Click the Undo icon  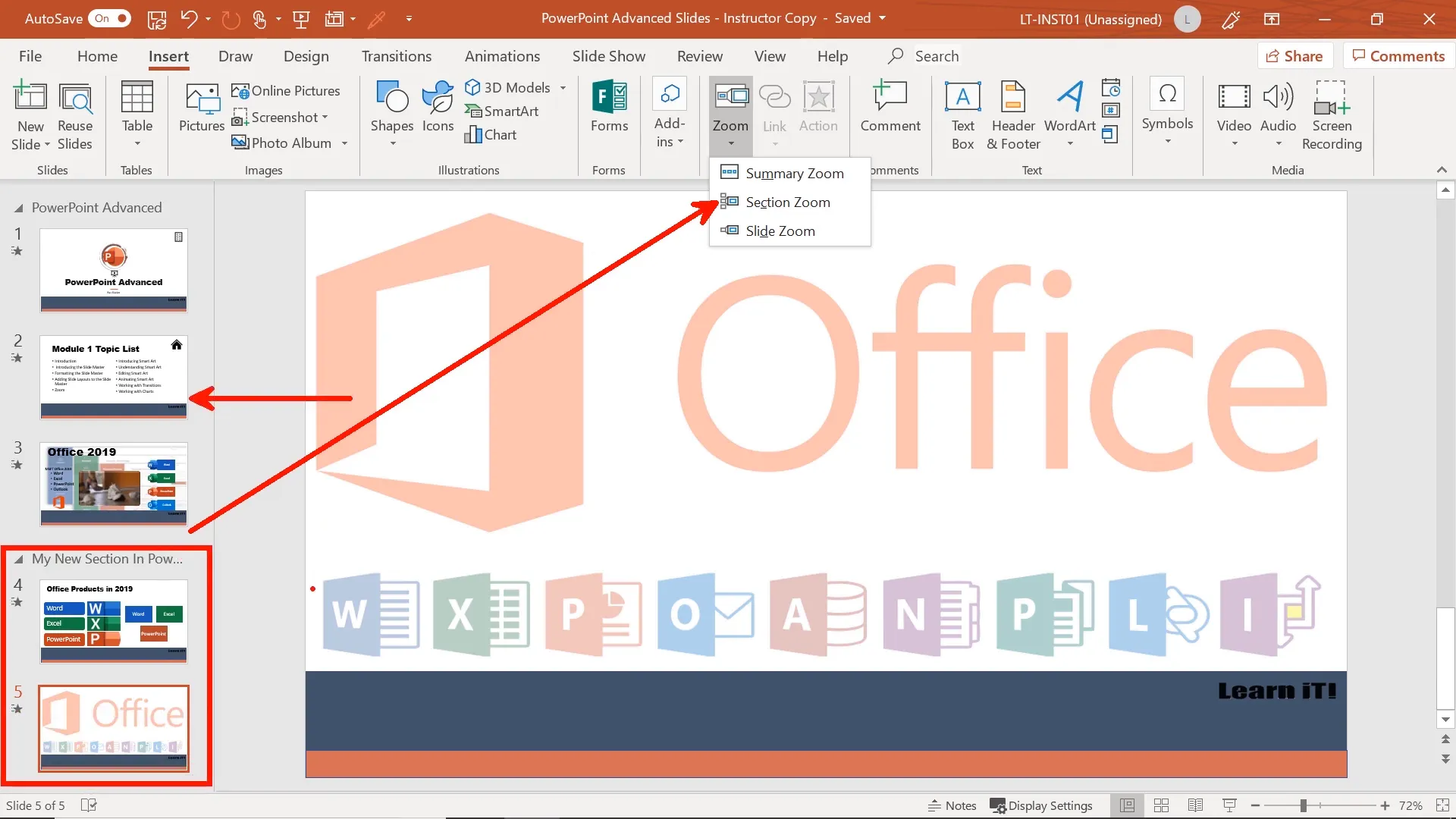click(189, 19)
